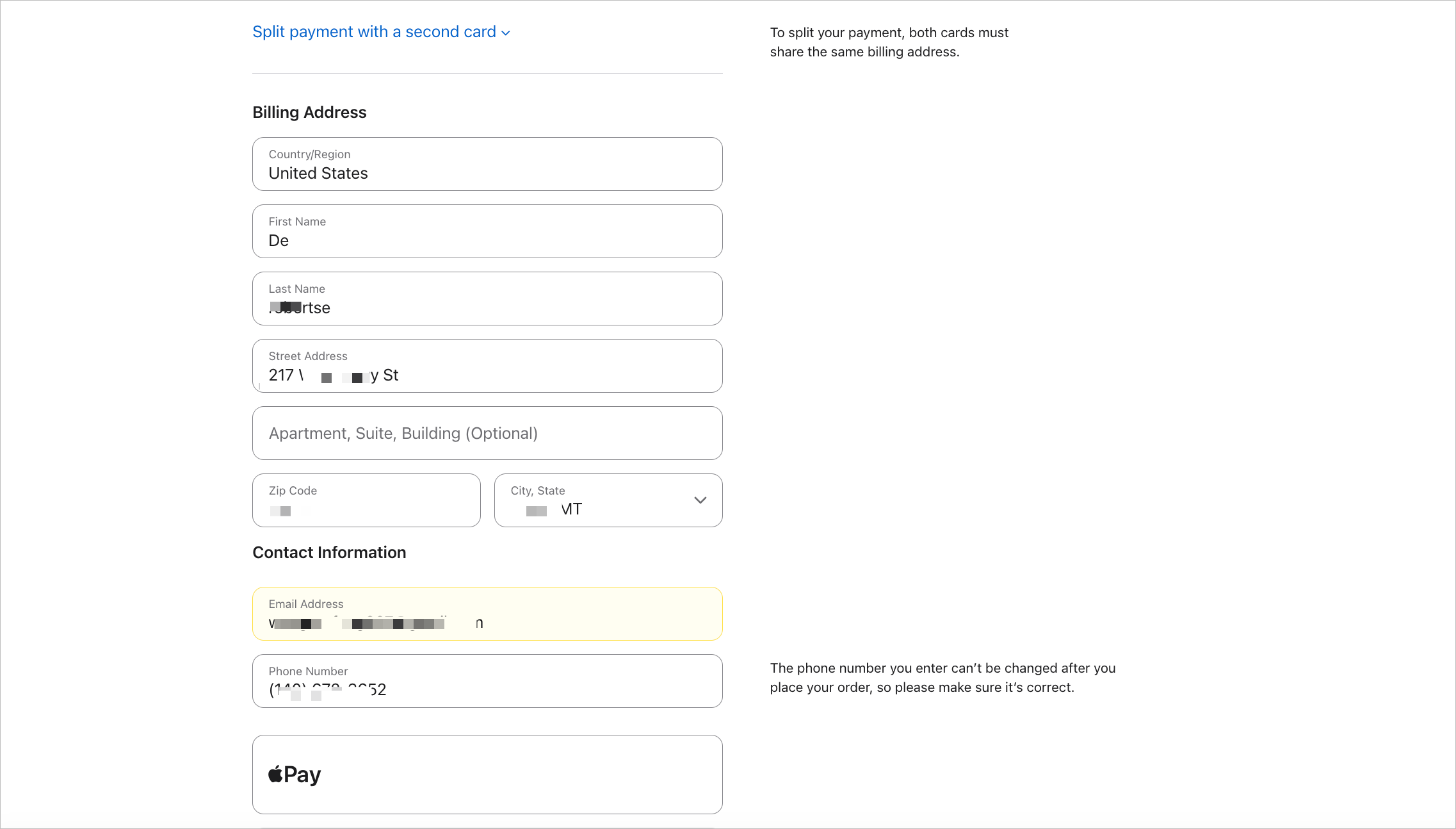Click the Last Name input field
Screen dimensions: 1456x829
coord(487,299)
